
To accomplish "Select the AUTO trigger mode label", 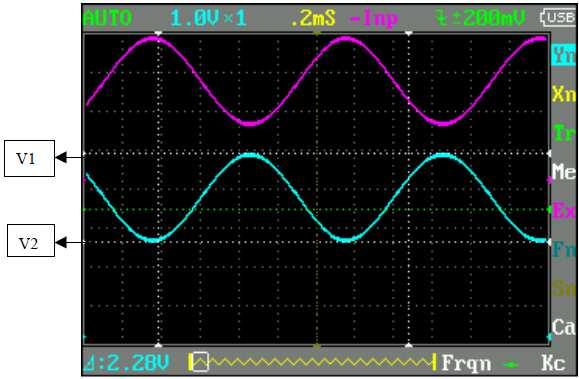I will [108, 18].
